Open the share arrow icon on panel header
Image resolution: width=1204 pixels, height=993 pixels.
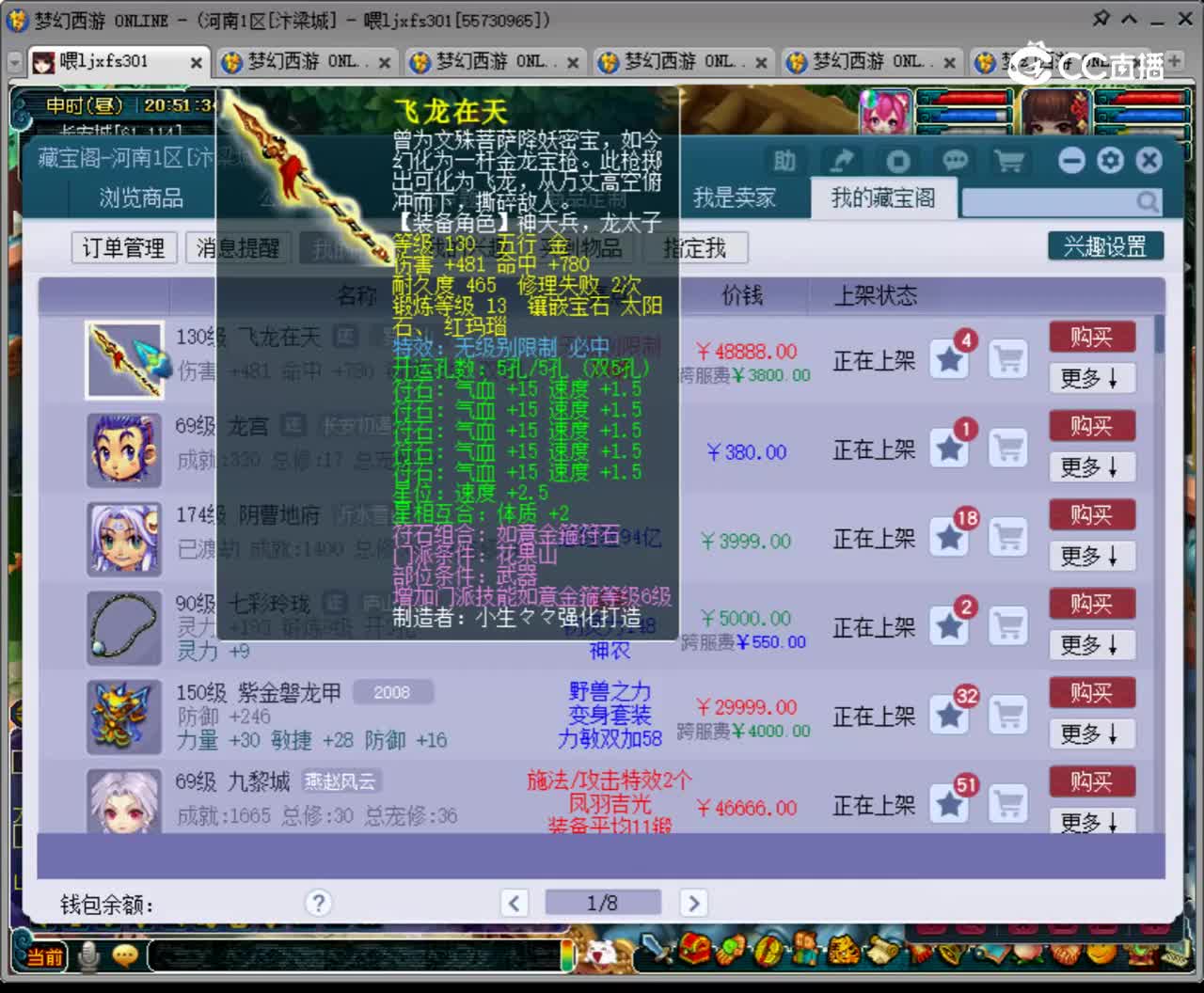pyautogui.click(x=840, y=160)
